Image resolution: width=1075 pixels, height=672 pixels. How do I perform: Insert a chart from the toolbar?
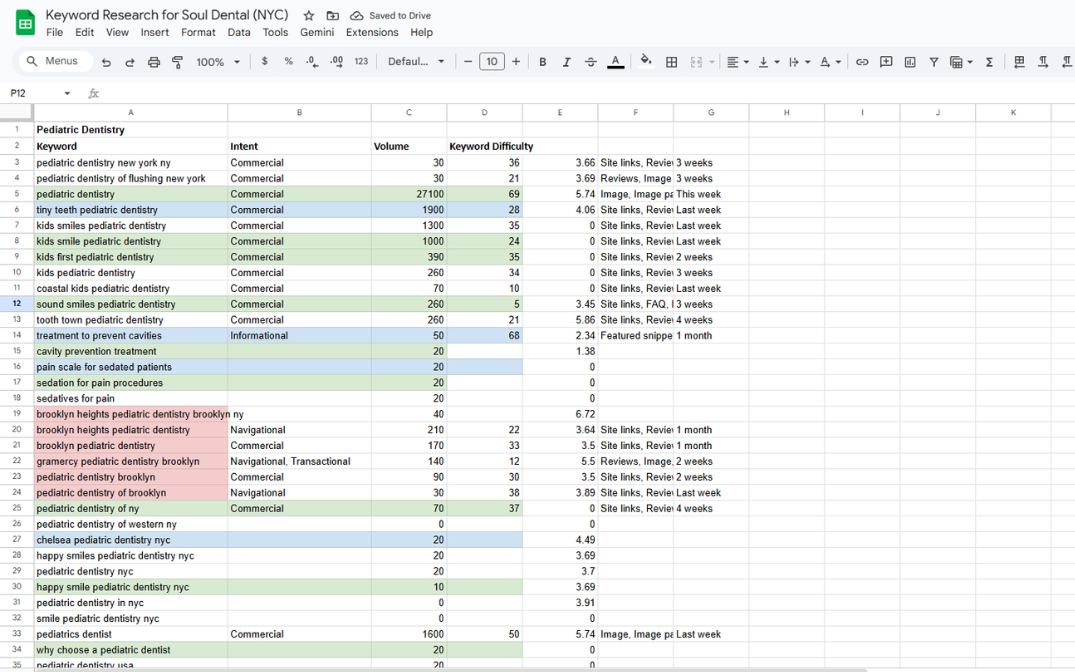pos(910,62)
